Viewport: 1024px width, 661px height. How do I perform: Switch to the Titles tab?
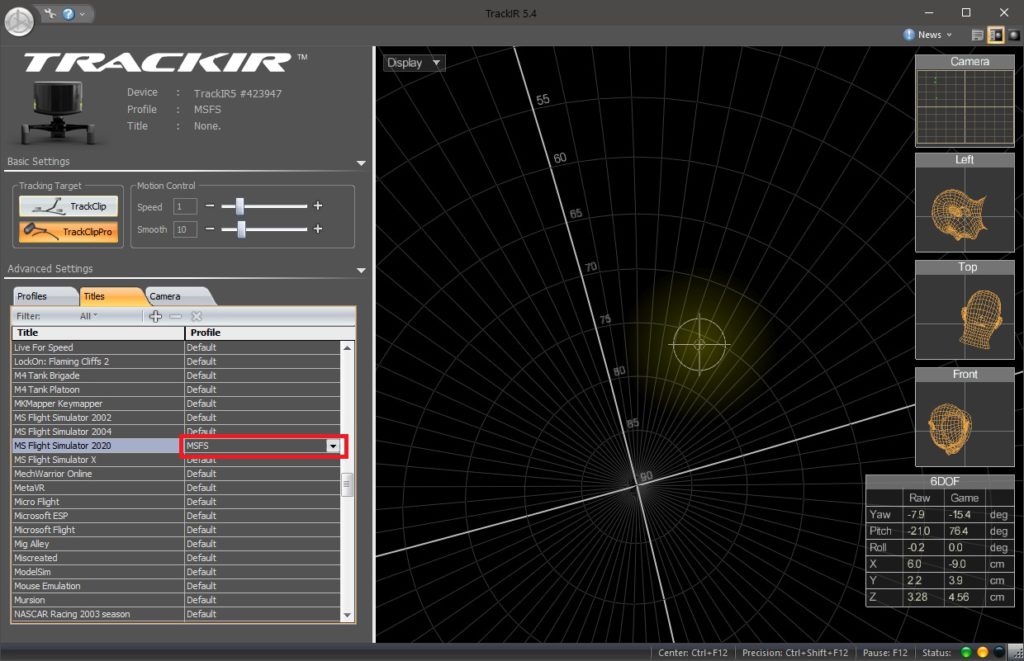[x=110, y=297]
